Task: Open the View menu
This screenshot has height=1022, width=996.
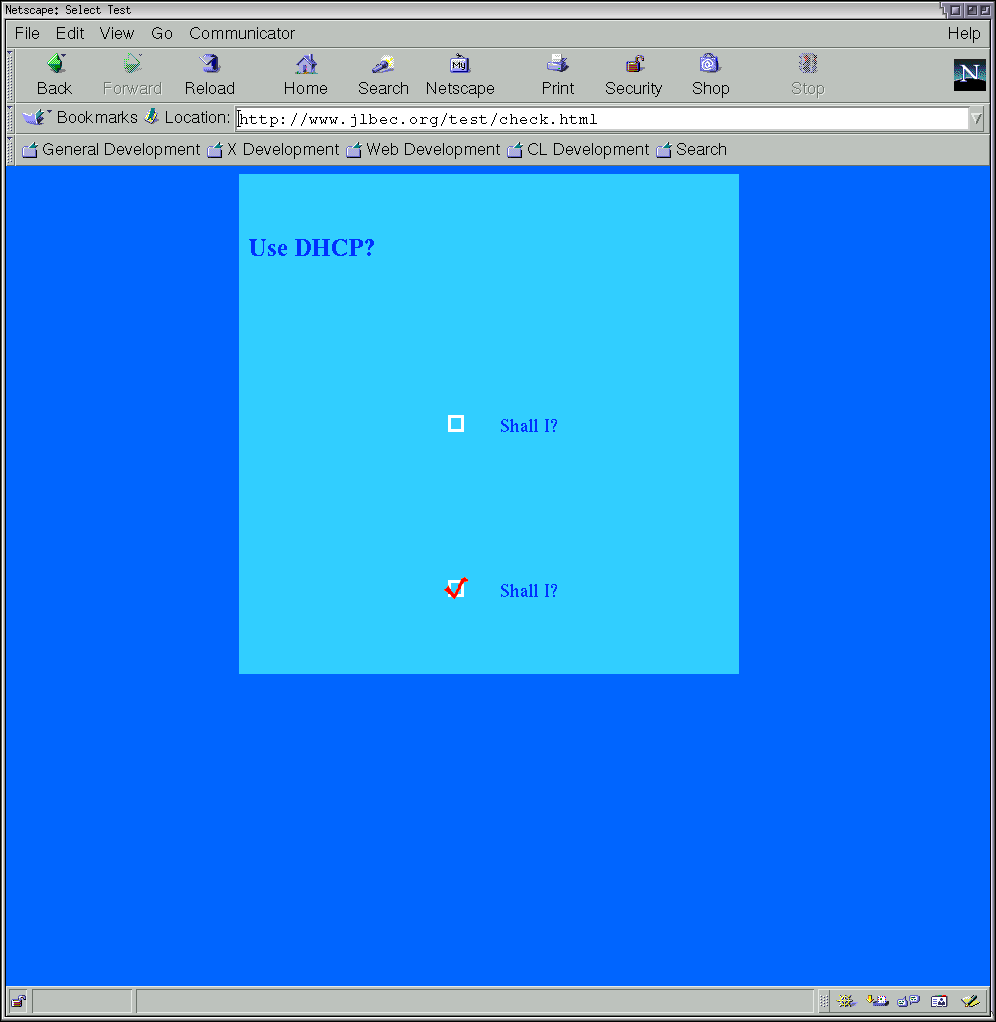Action: (117, 33)
